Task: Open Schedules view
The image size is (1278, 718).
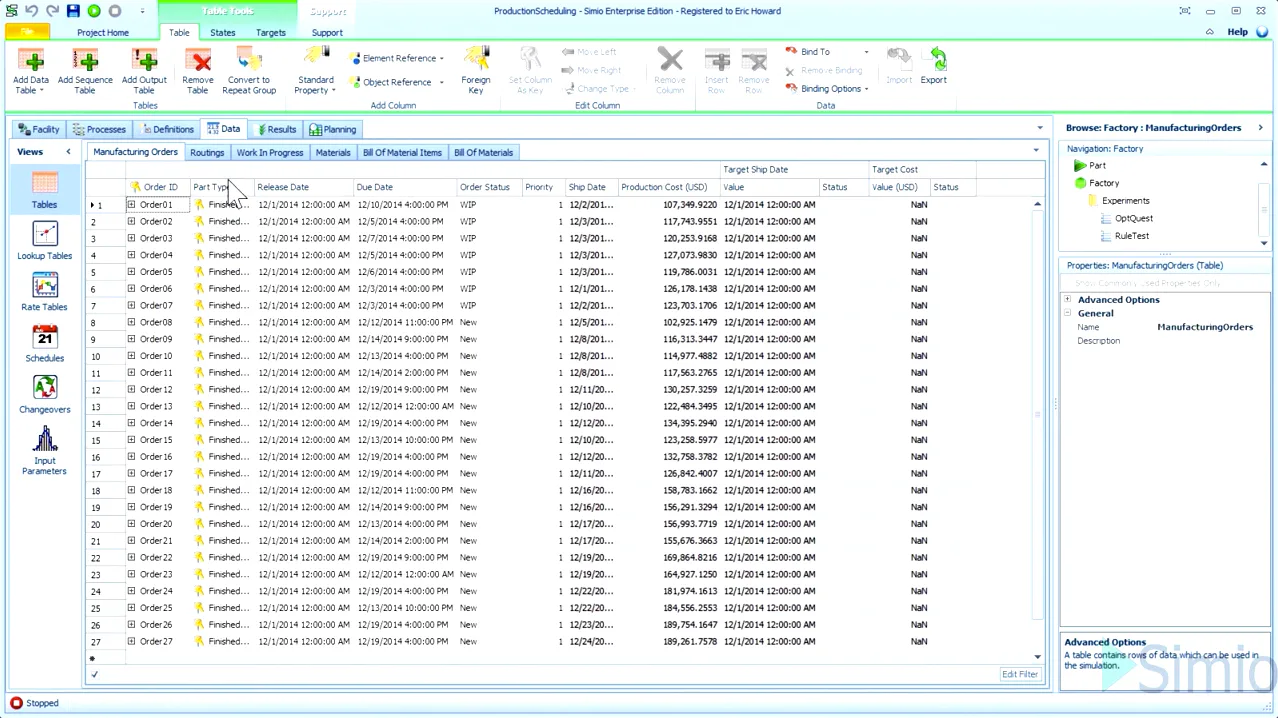Action: point(44,344)
